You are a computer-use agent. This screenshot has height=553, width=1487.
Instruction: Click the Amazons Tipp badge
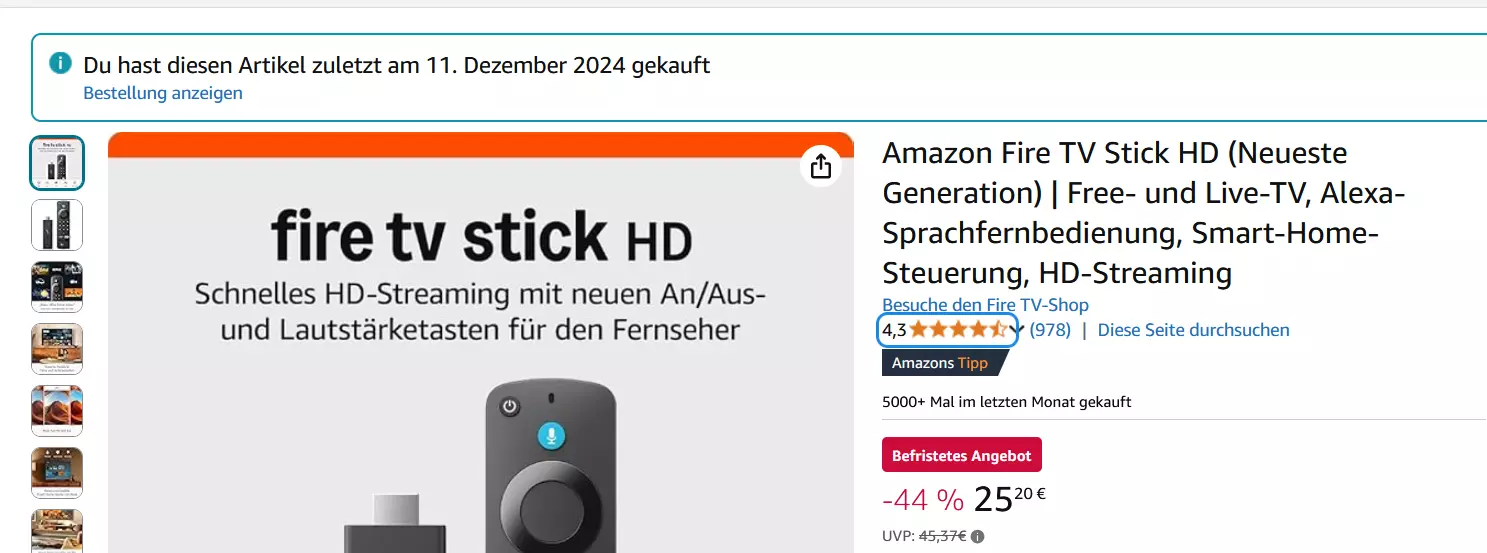point(941,363)
